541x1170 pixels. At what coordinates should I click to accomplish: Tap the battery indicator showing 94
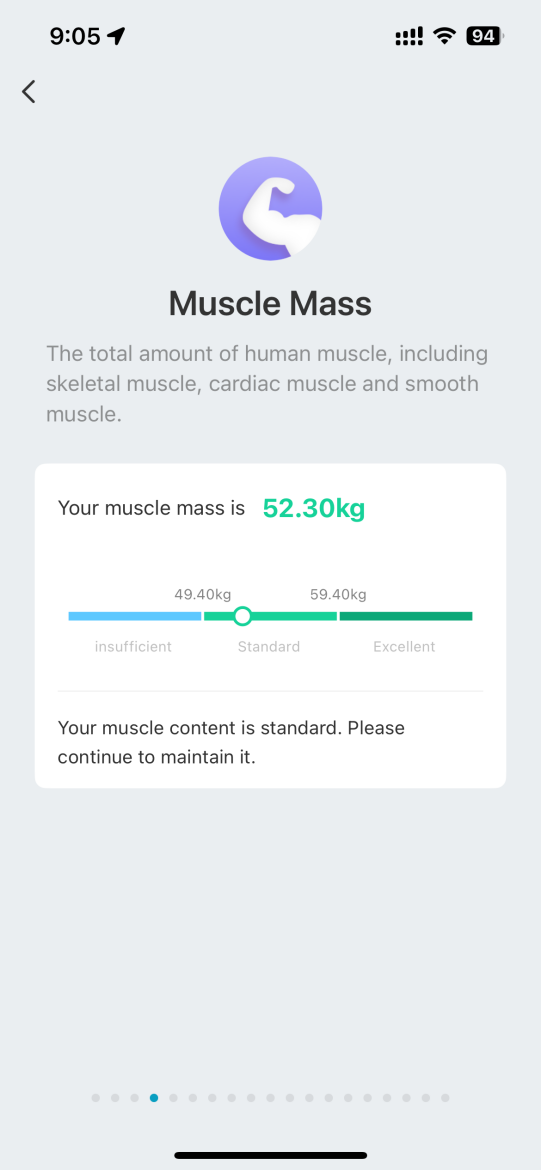[485, 35]
